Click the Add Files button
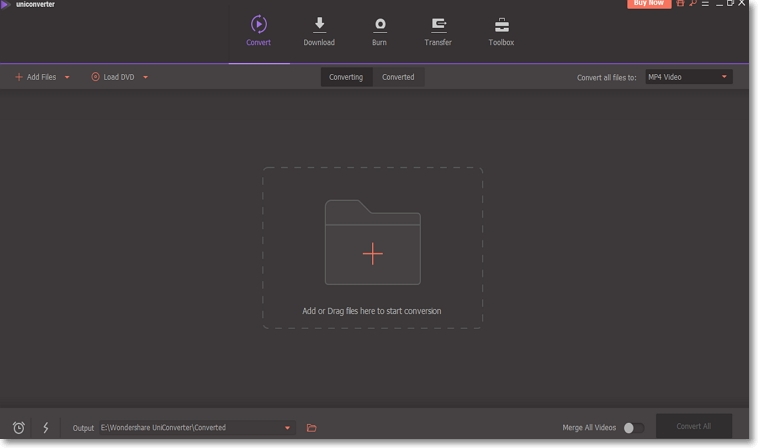This screenshot has width=758, height=448. click(x=36, y=77)
